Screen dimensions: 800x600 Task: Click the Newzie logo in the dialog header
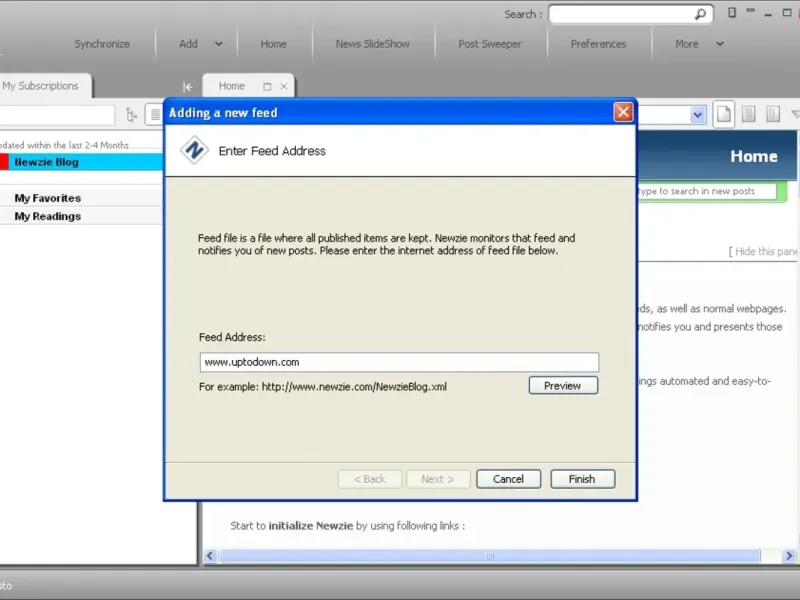click(x=194, y=151)
